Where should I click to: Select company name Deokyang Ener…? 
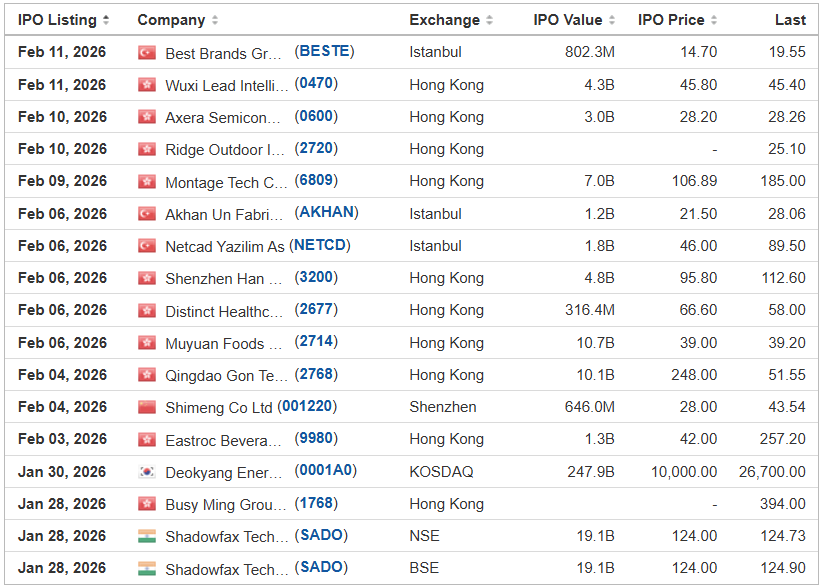tap(224, 473)
